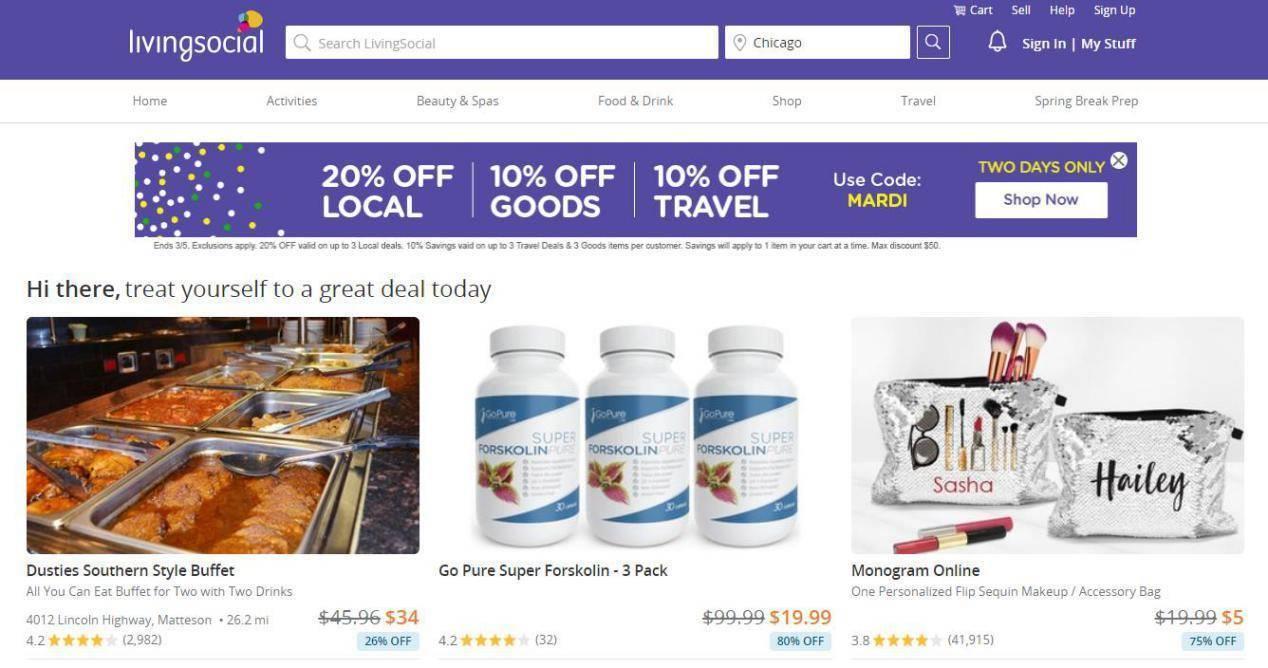This screenshot has height=668, width=1268.
Task: Click the location pin icon beside Chicago
Action: [x=740, y=43]
